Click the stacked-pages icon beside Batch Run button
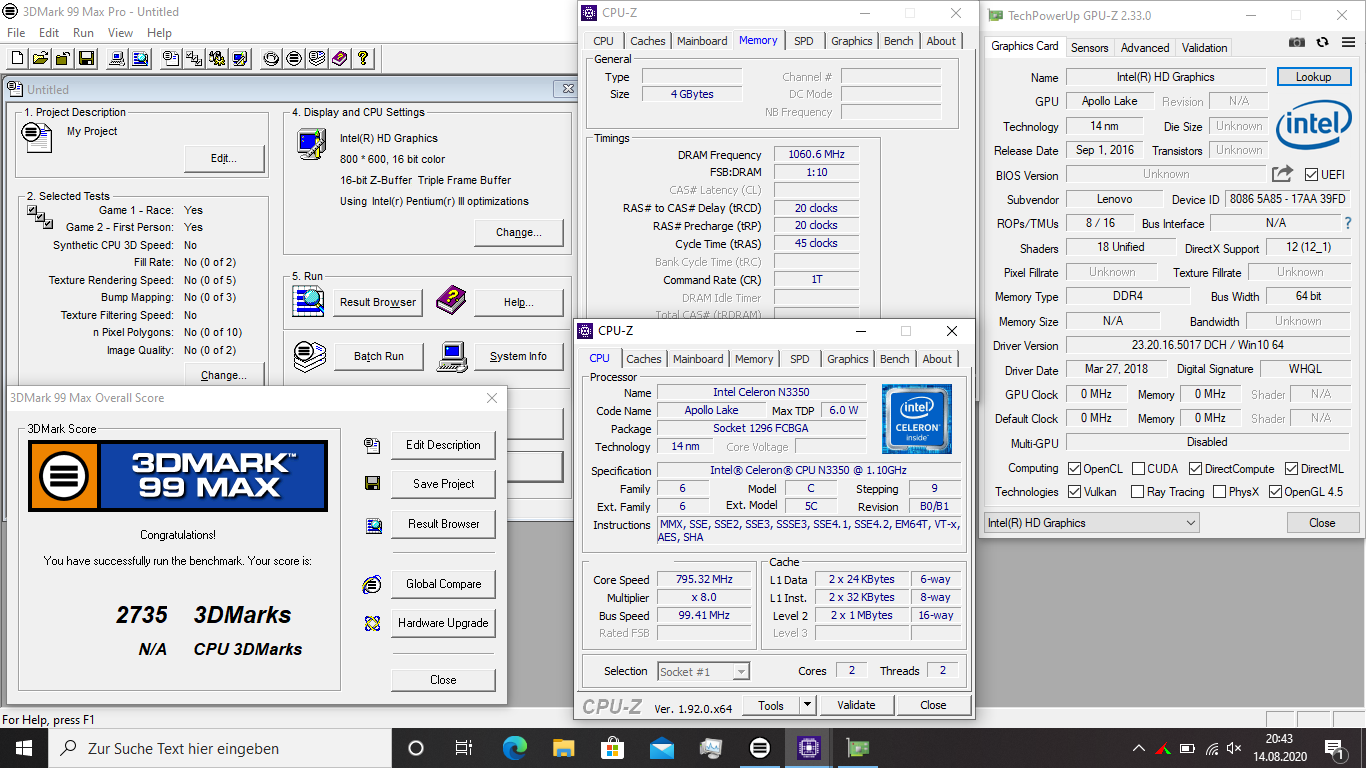Viewport: 1366px width, 768px height. click(x=309, y=356)
